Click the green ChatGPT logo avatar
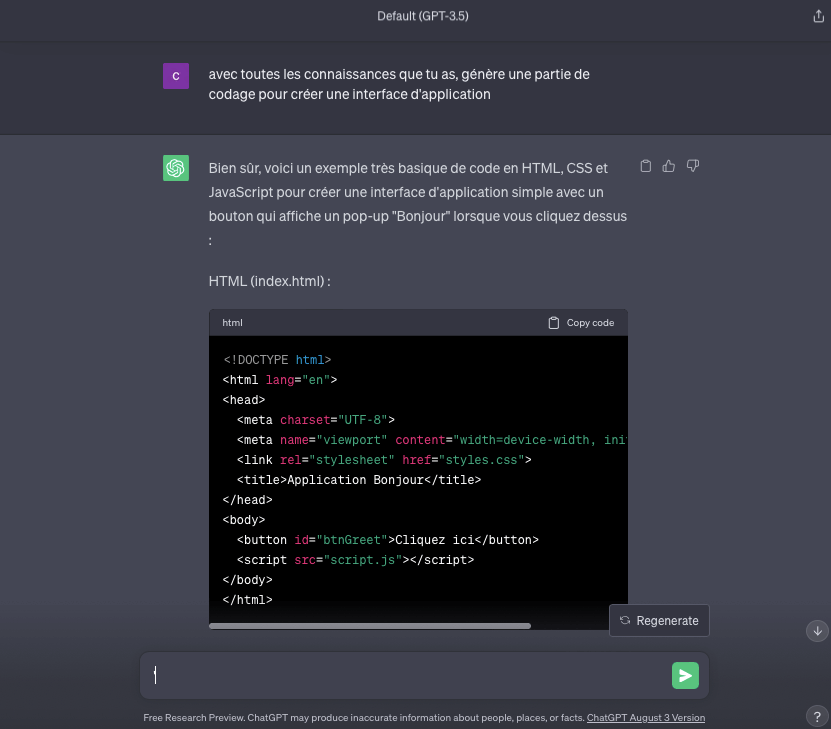 coord(176,168)
